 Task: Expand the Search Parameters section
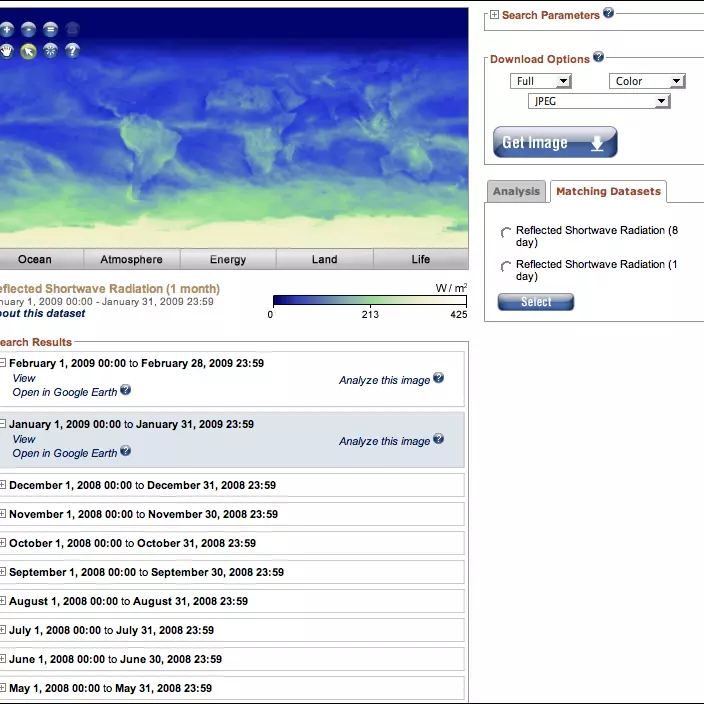pyautogui.click(x=494, y=15)
